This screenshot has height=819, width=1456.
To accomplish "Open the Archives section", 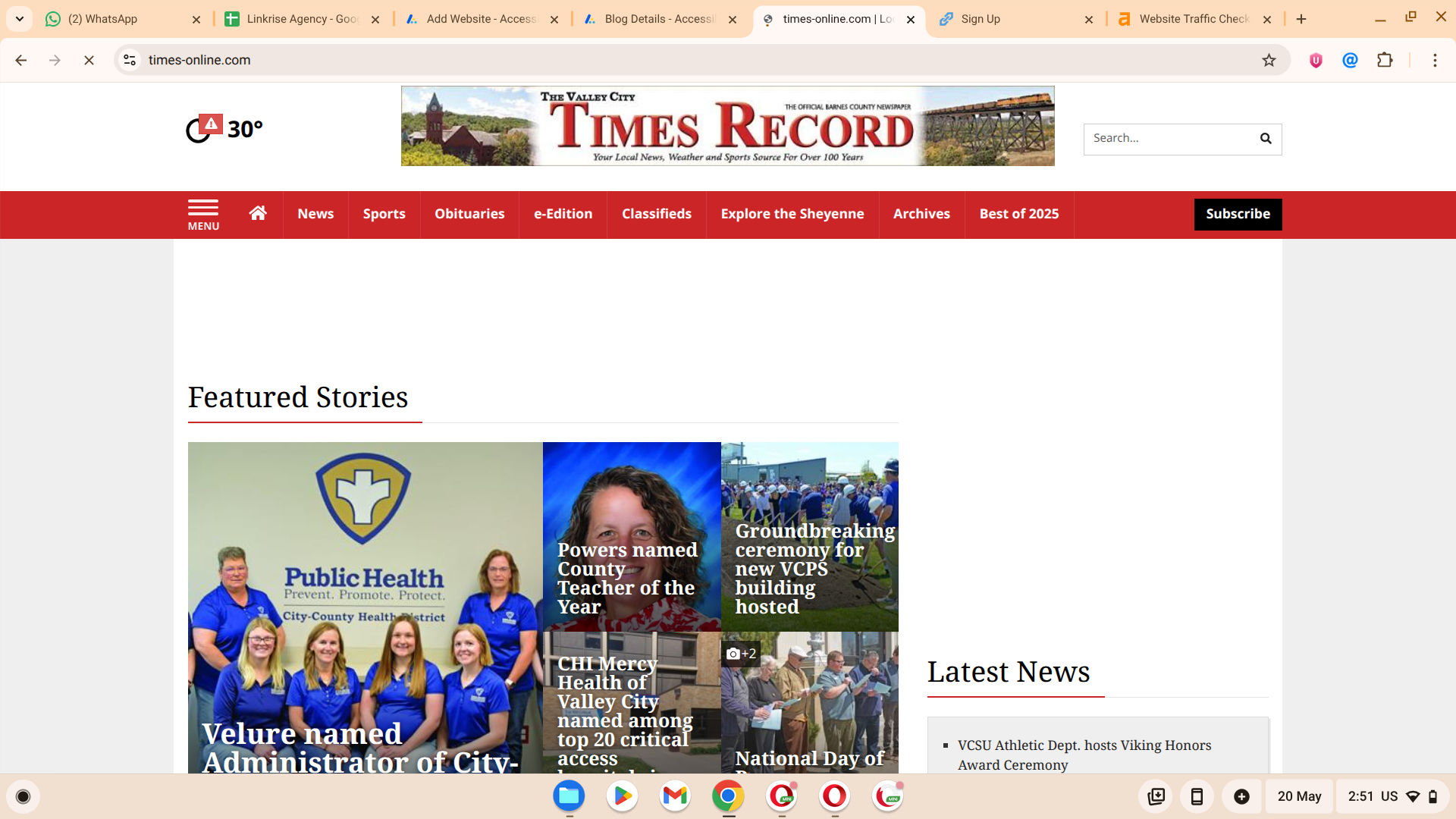I will pyautogui.click(x=921, y=214).
